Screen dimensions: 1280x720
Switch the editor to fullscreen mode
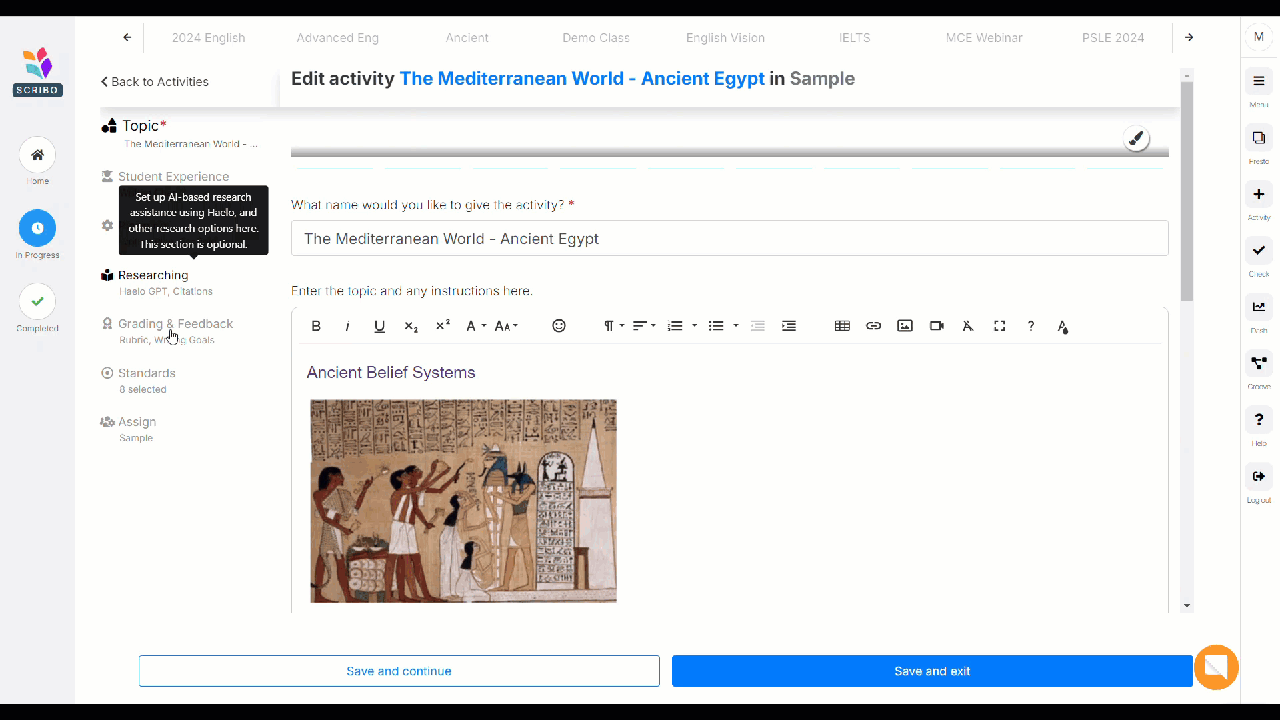pos(999,326)
